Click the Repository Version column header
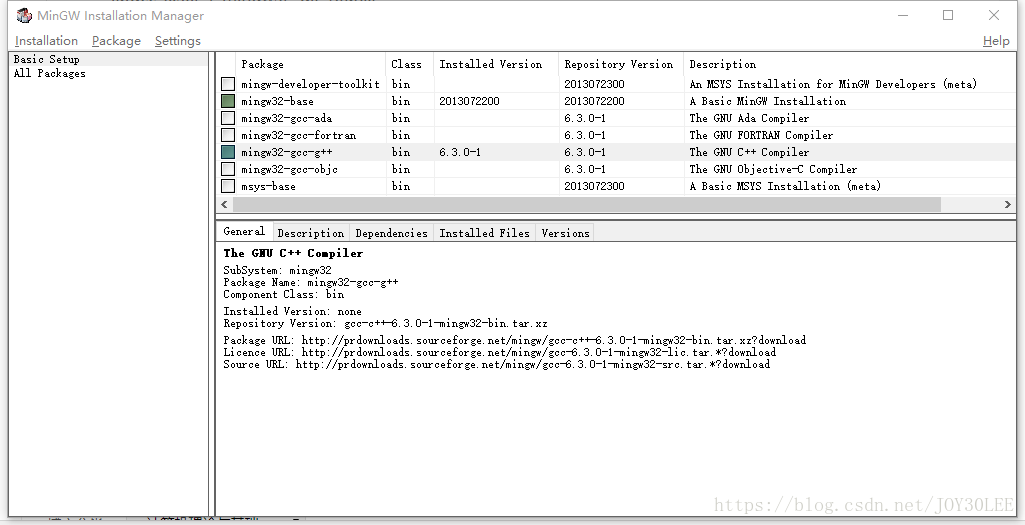The image size is (1025, 525). click(x=621, y=64)
